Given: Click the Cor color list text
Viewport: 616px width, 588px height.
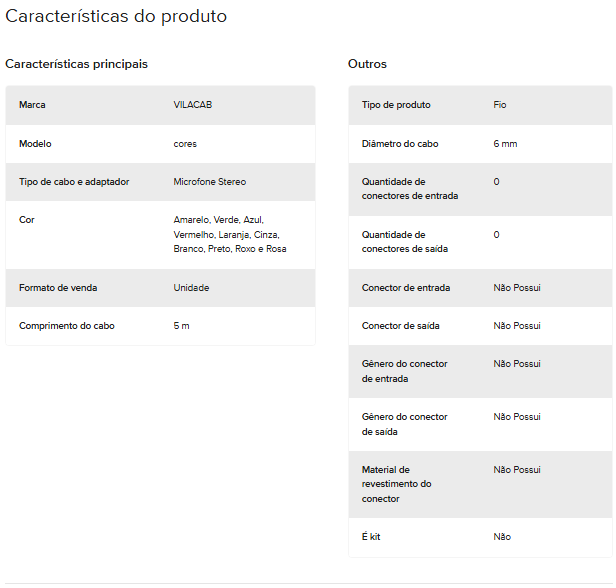Looking at the screenshot, I should point(230,234).
